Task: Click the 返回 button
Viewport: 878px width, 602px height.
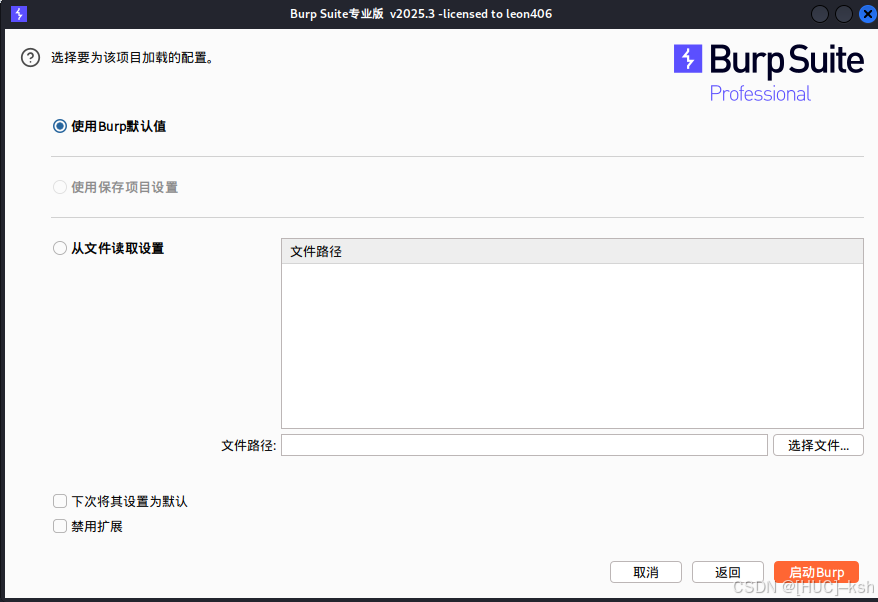Action: click(x=727, y=572)
